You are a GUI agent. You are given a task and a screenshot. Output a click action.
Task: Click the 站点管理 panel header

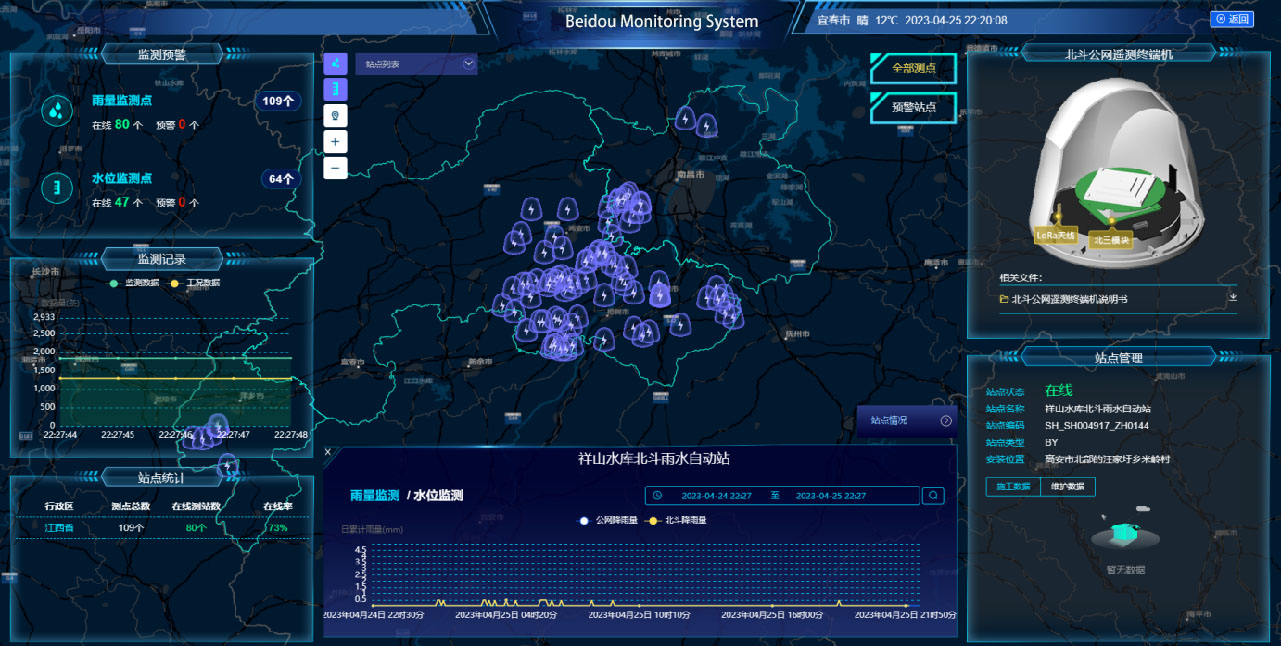click(1118, 357)
